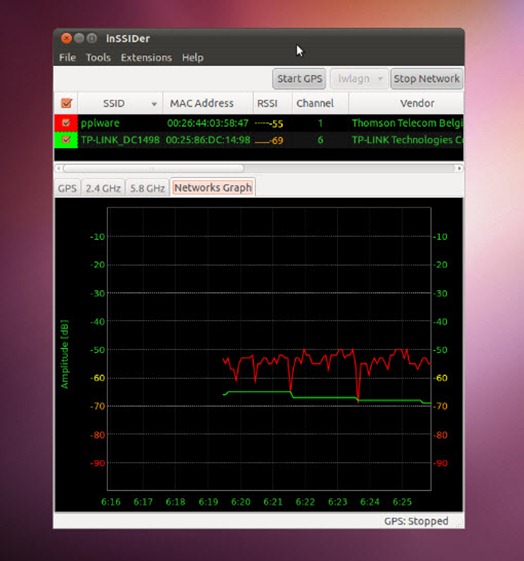This screenshot has width=524, height=561.
Task: Click the Vendor column header
Action: click(x=406, y=103)
